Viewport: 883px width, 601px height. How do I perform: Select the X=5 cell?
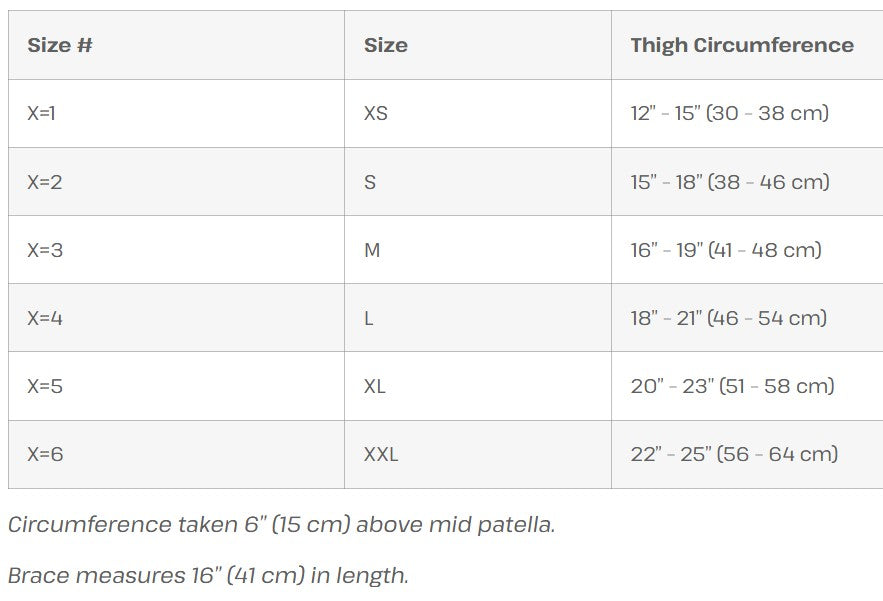(45, 386)
